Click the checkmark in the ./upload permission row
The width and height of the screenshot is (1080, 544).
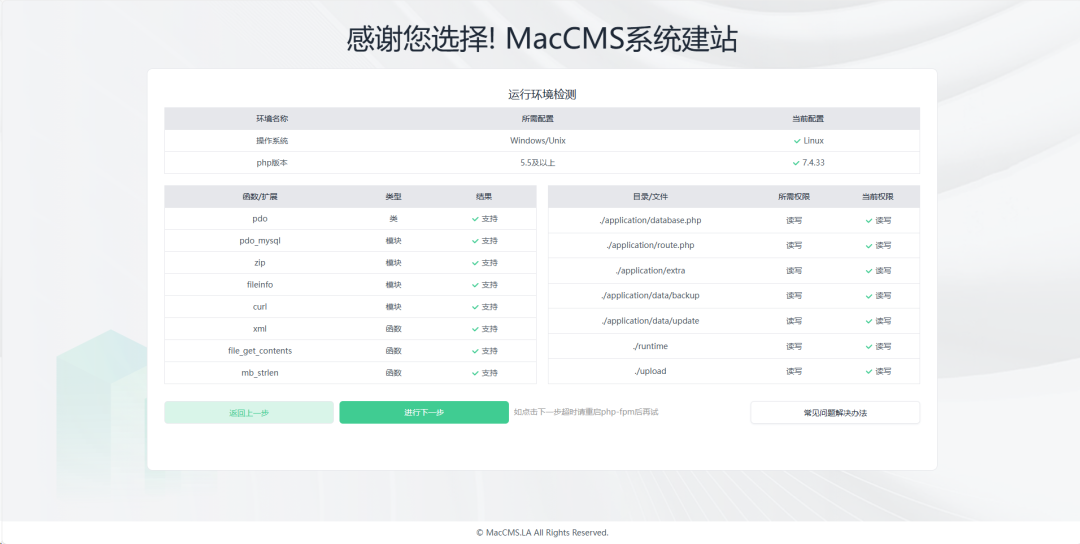tap(868, 371)
